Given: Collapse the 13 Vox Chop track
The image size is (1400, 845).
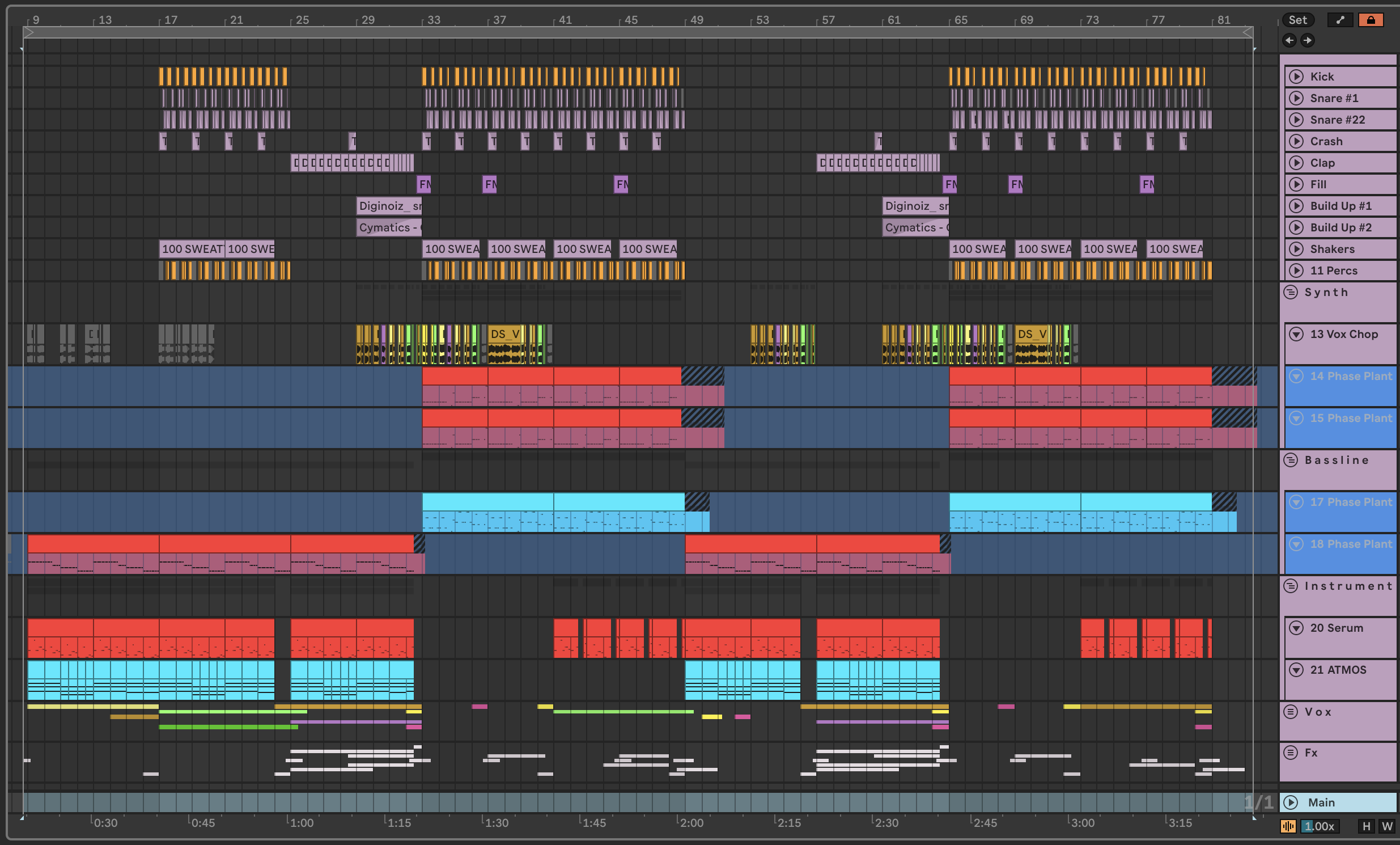Looking at the screenshot, I should [1296, 335].
